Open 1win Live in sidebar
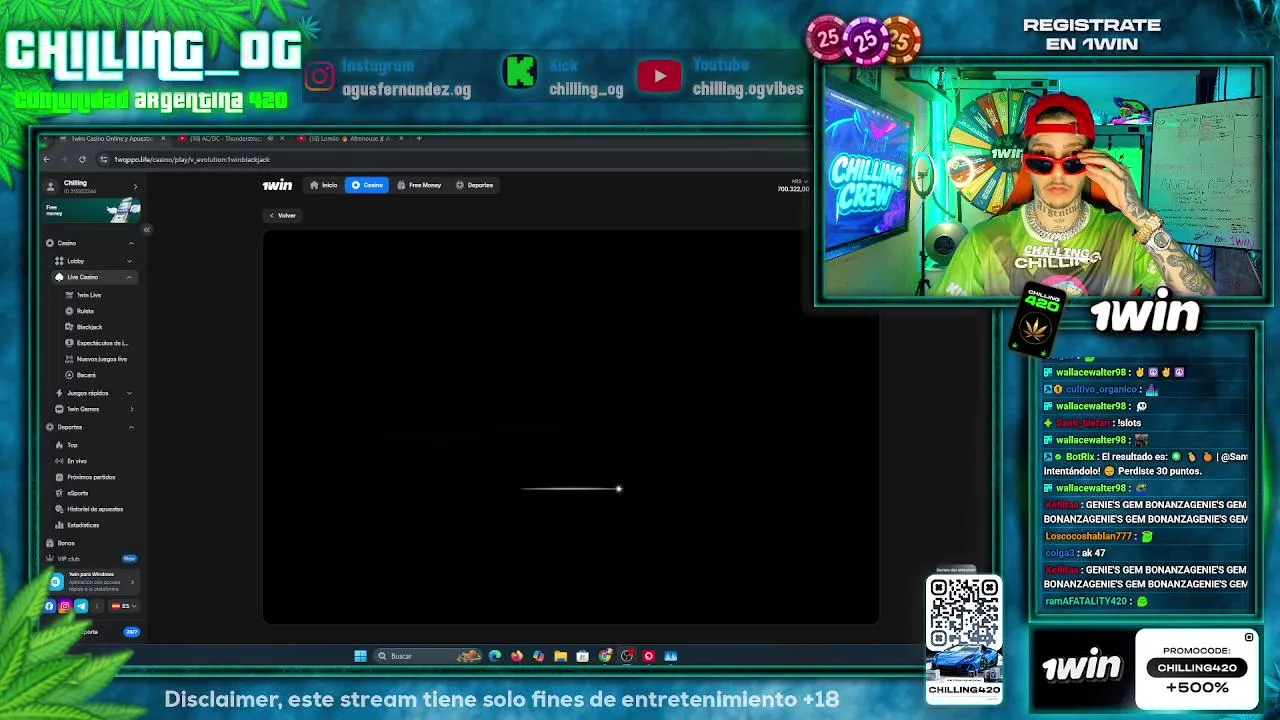Screen dimensions: 1280x720 click(89, 295)
